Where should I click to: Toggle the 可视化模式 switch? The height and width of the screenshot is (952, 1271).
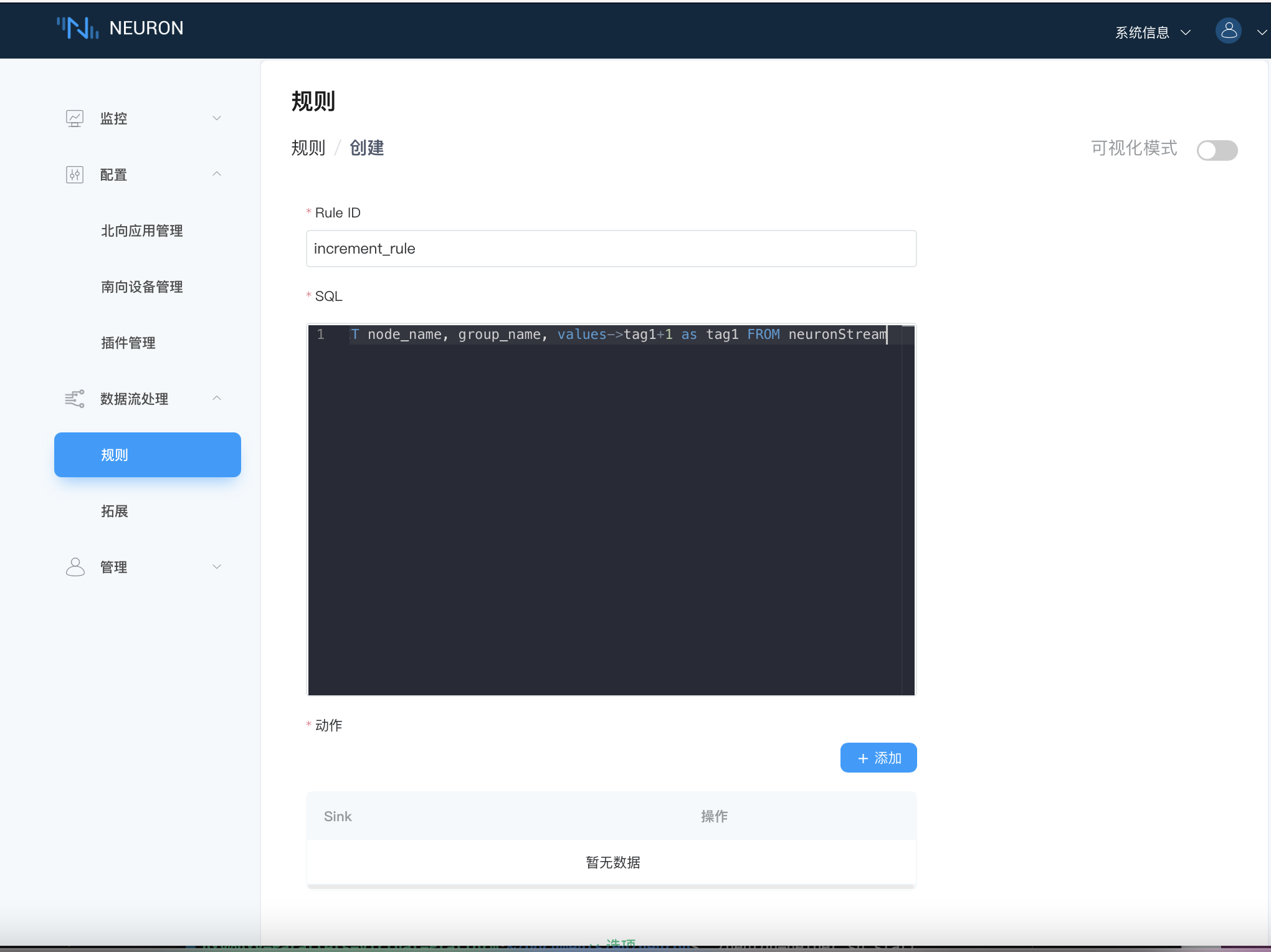pos(1217,150)
